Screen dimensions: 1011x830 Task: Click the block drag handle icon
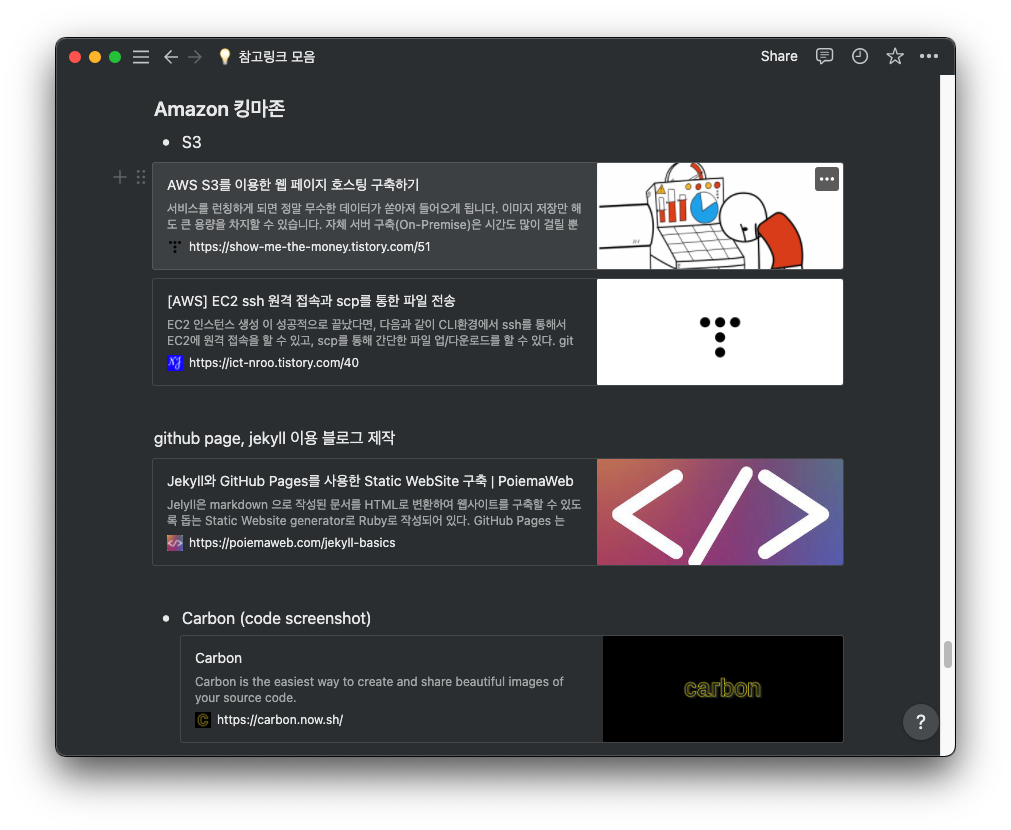click(x=141, y=177)
